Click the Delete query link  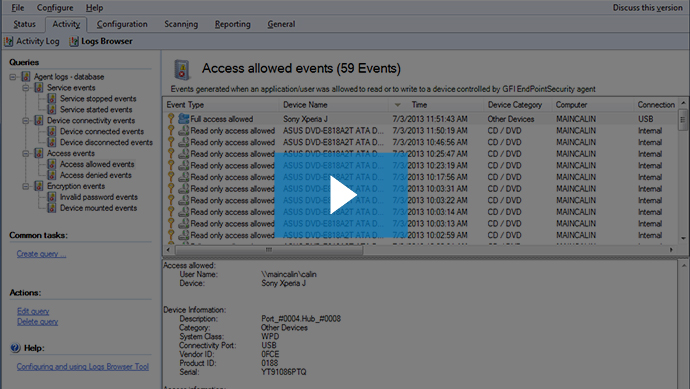pyautogui.click(x=37, y=322)
